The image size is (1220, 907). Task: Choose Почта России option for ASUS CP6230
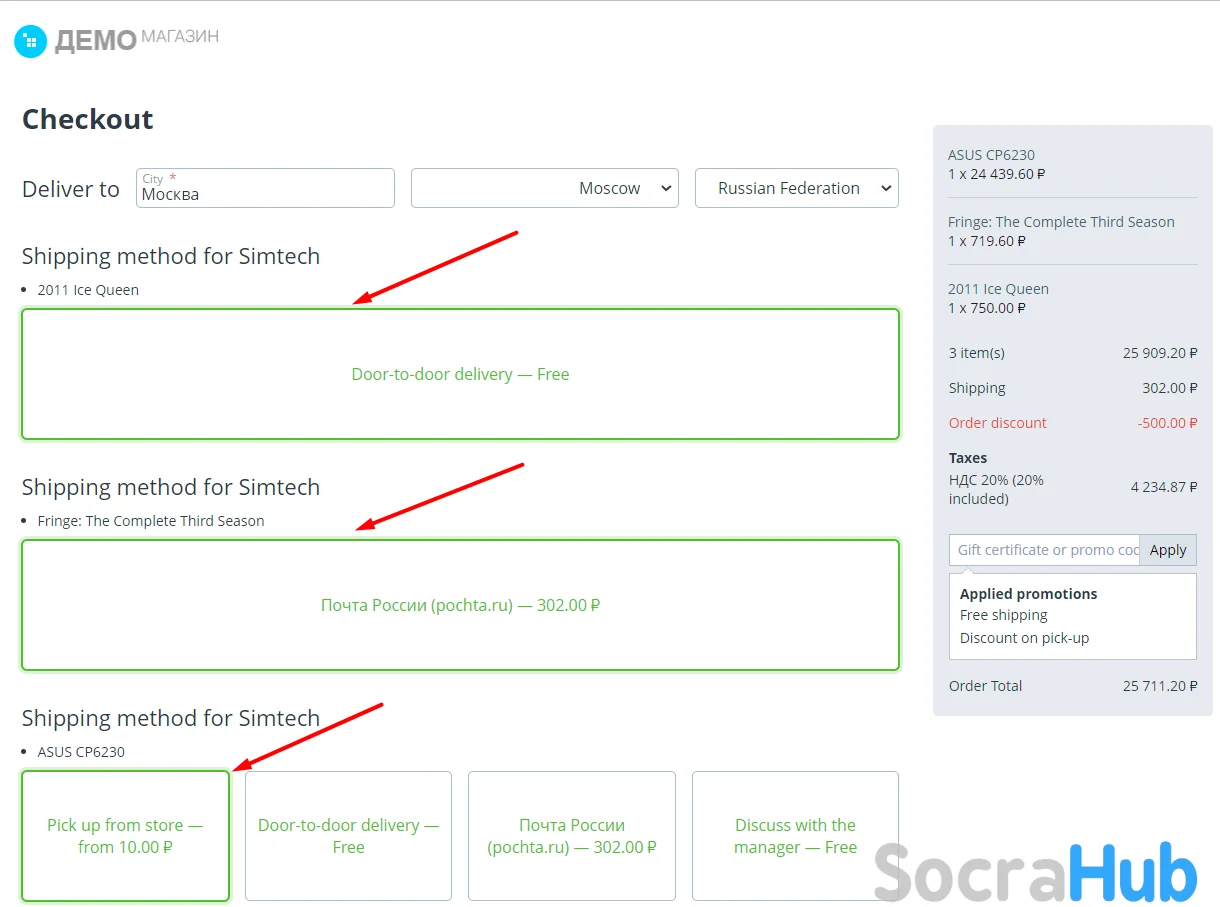click(572, 836)
